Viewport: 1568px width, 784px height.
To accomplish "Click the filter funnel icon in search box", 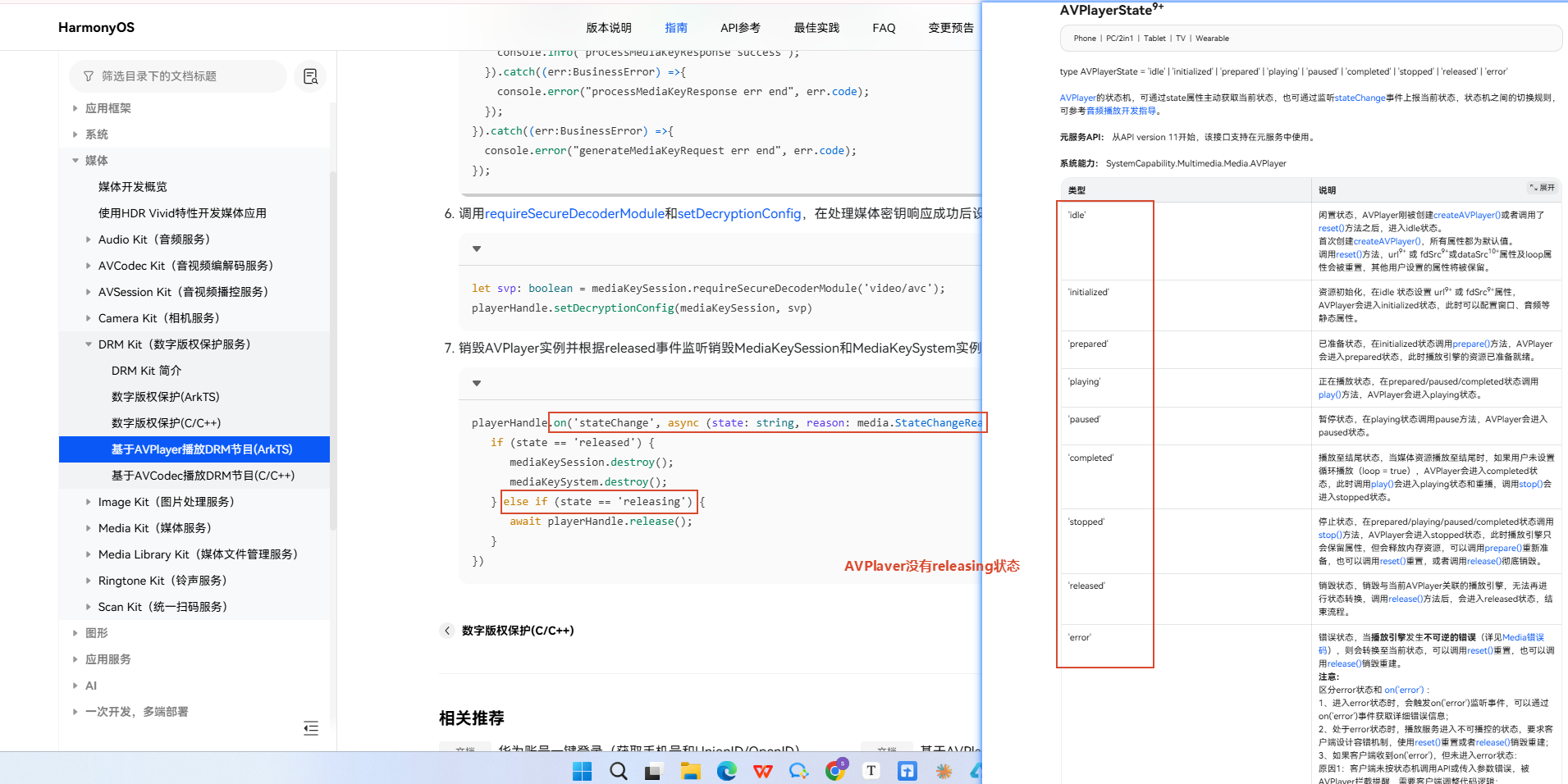I will pos(89,76).
